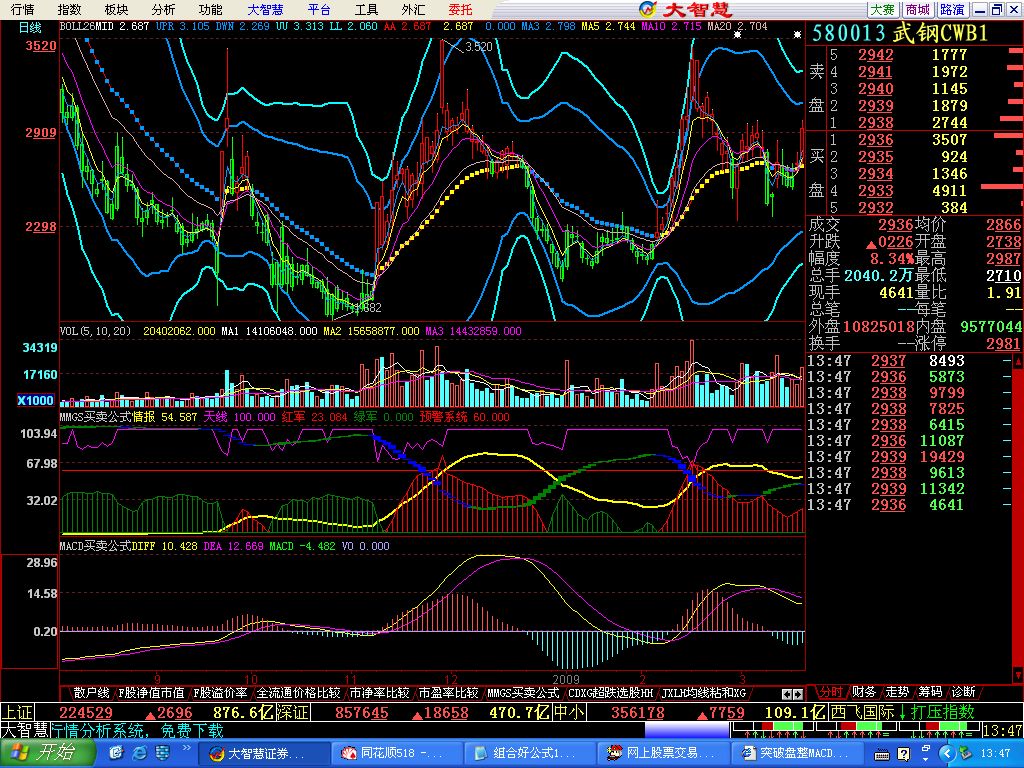Click the 中小 index label

pos(569,712)
